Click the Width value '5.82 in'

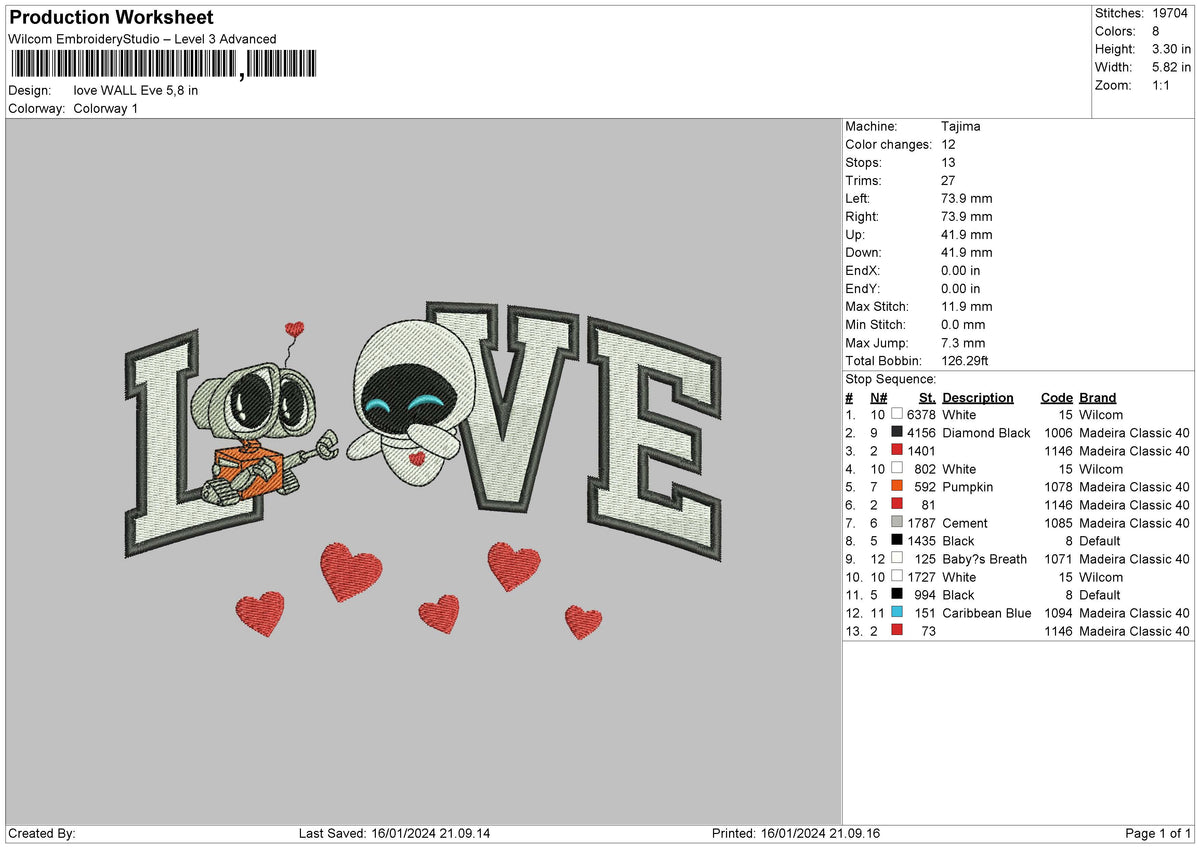[1172, 67]
